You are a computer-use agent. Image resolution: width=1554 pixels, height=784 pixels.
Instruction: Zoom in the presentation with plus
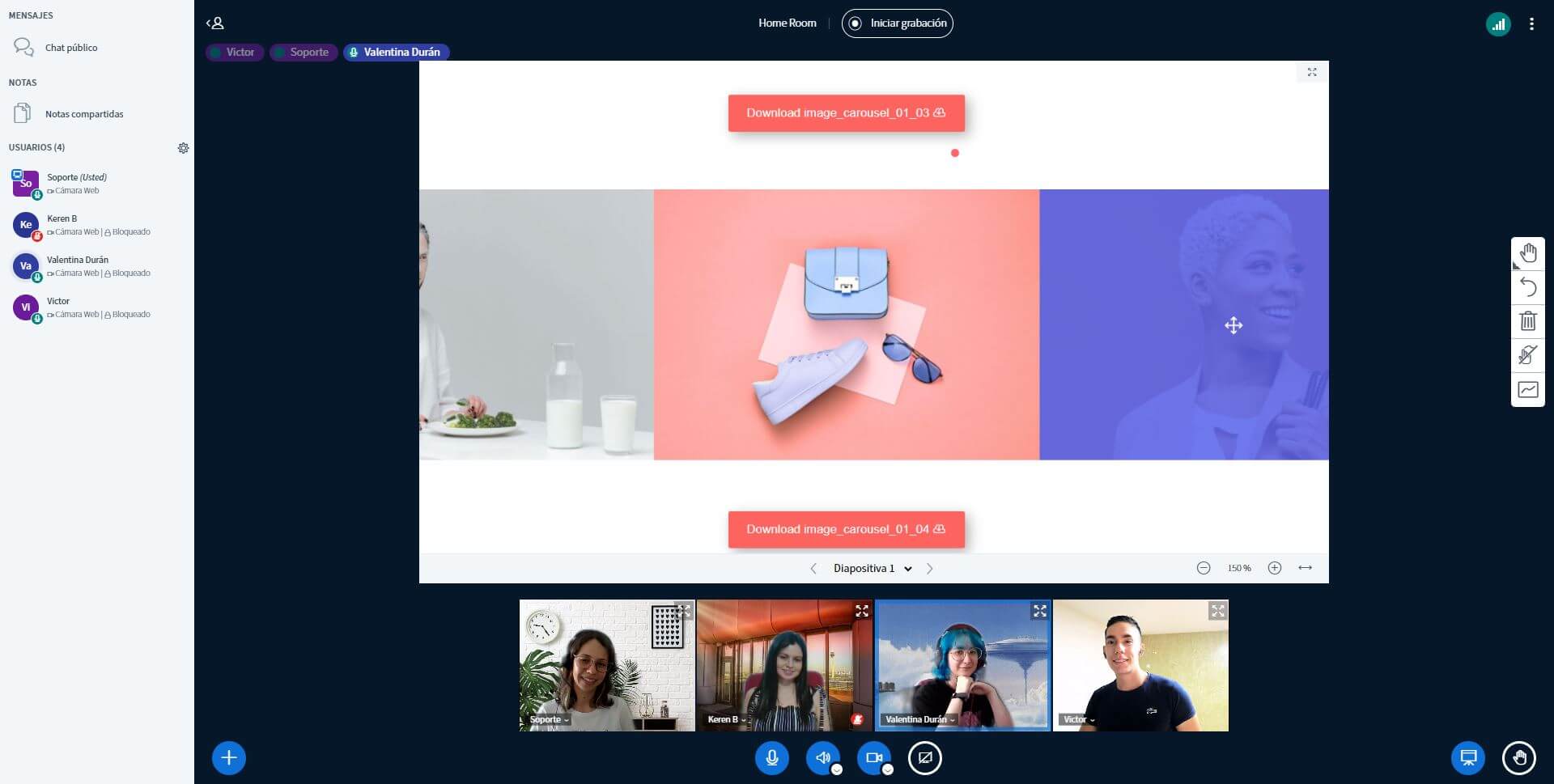[x=1274, y=568]
